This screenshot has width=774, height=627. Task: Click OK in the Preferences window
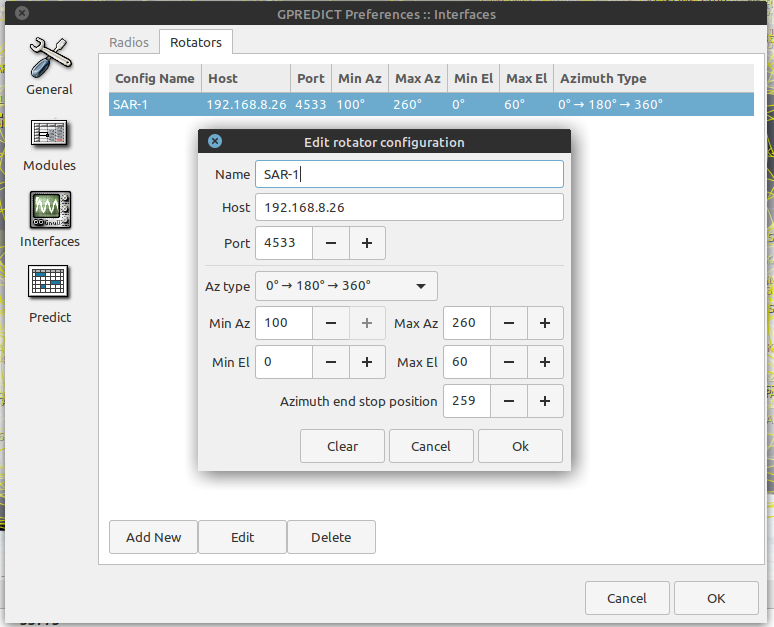(x=716, y=598)
